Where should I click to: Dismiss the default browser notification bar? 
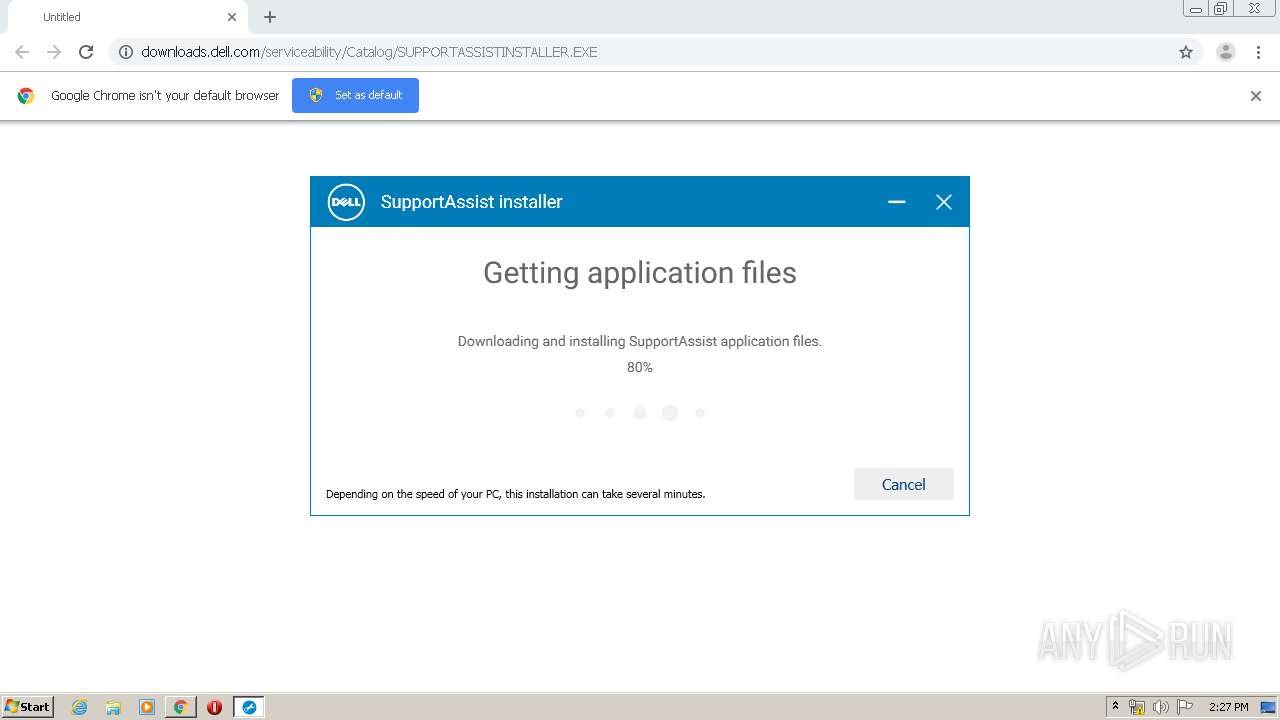point(1256,96)
